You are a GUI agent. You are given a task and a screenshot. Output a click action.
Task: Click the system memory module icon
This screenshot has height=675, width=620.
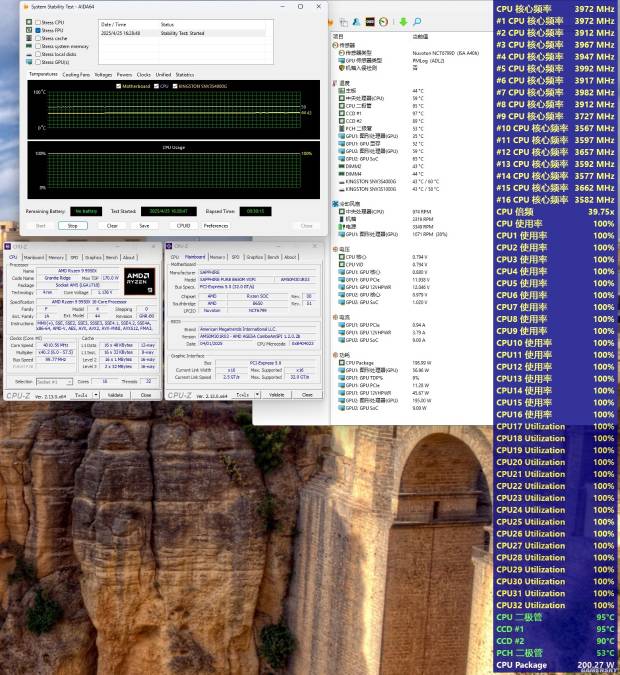(x=29, y=46)
